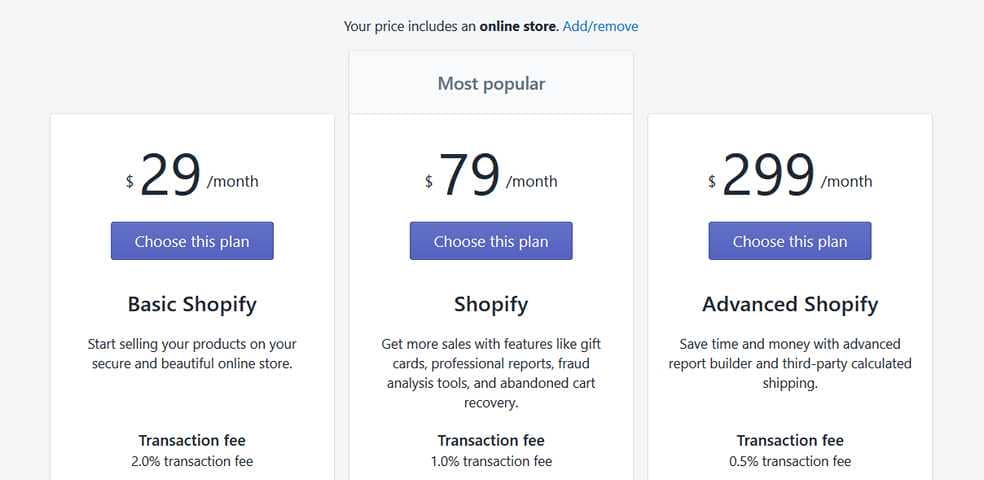Click the Basic Shopify plan heading
The width and height of the screenshot is (984, 480).
tap(192, 304)
